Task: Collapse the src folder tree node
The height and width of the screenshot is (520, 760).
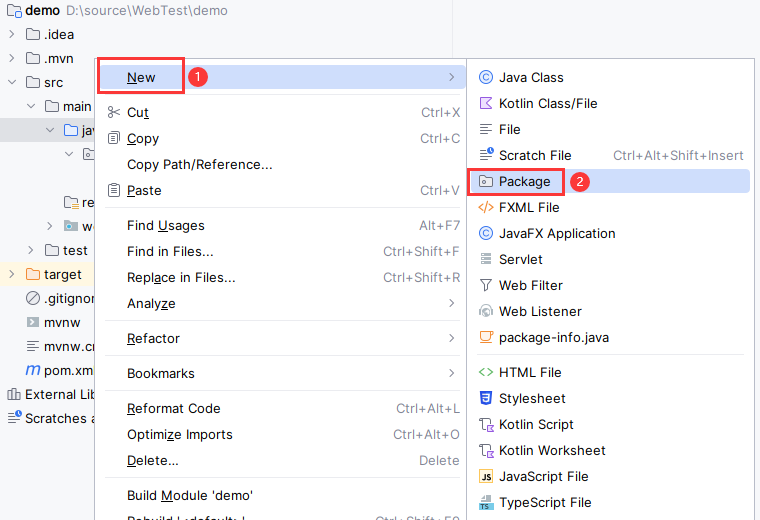Action: pos(12,83)
